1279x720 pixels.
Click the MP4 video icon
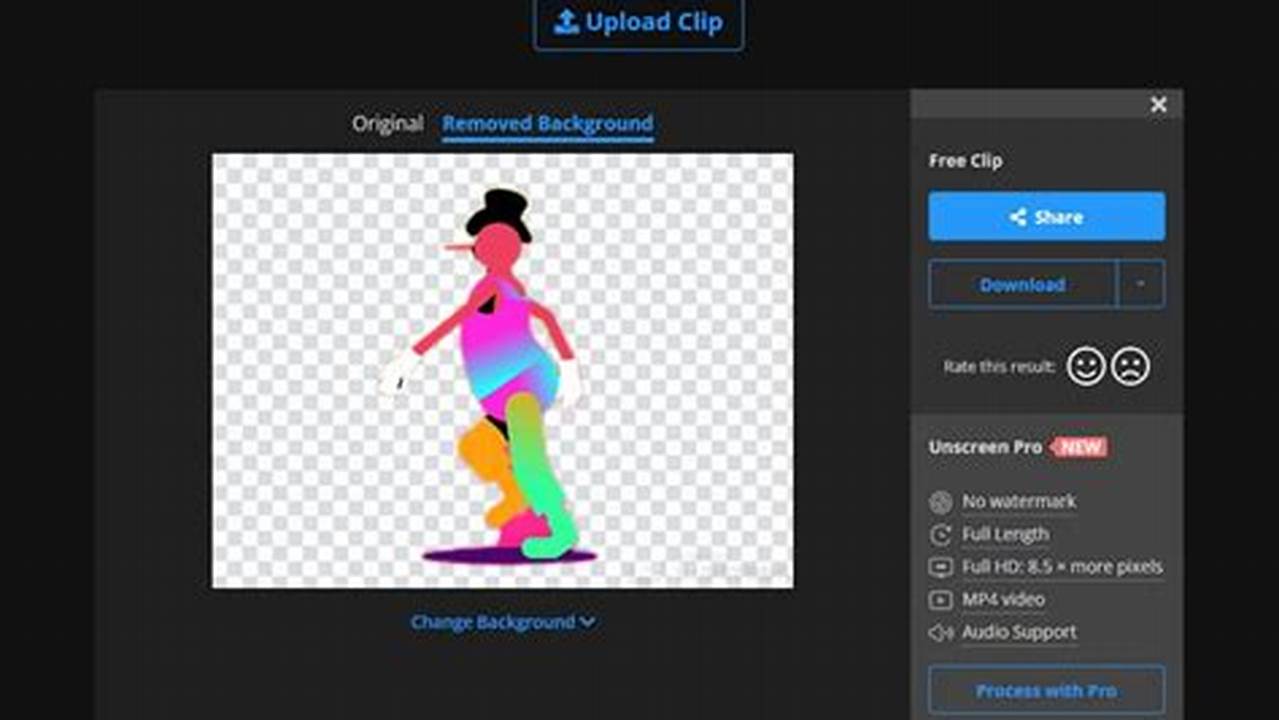tap(938, 599)
